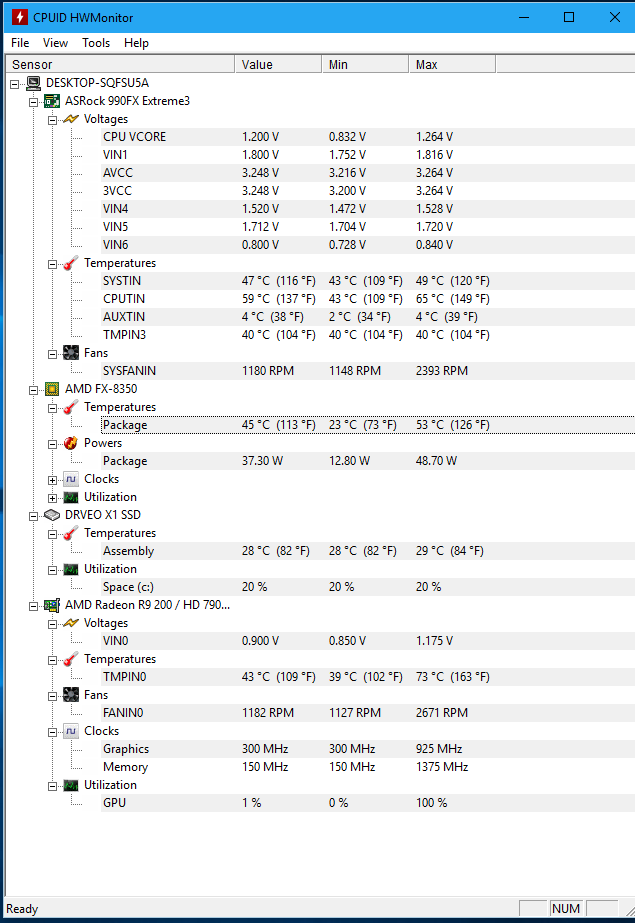The height and width of the screenshot is (923, 635).
Task: Open the Tools menu
Action: click(96, 43)
